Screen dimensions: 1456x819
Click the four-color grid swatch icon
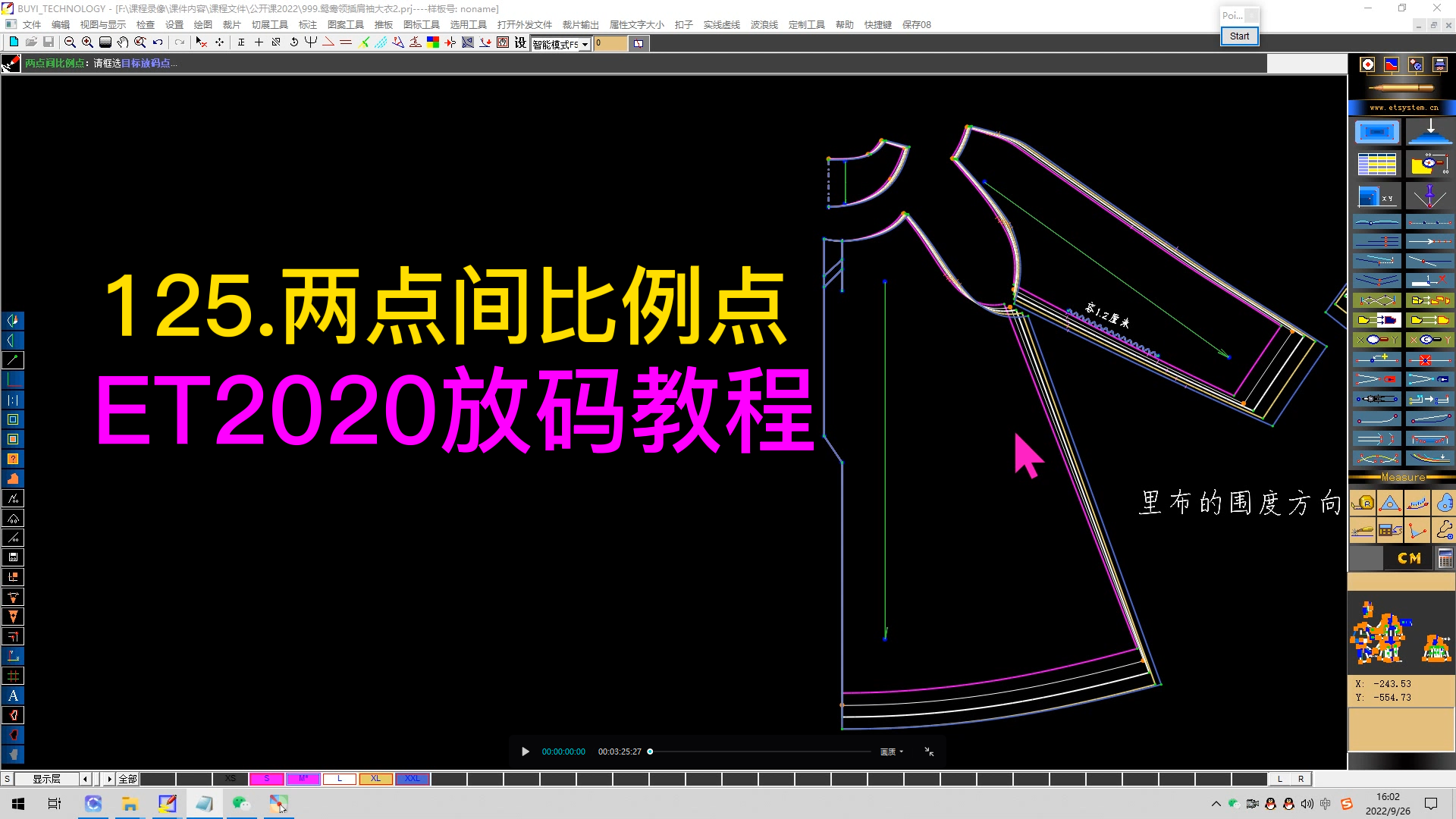tap(433, 42)
